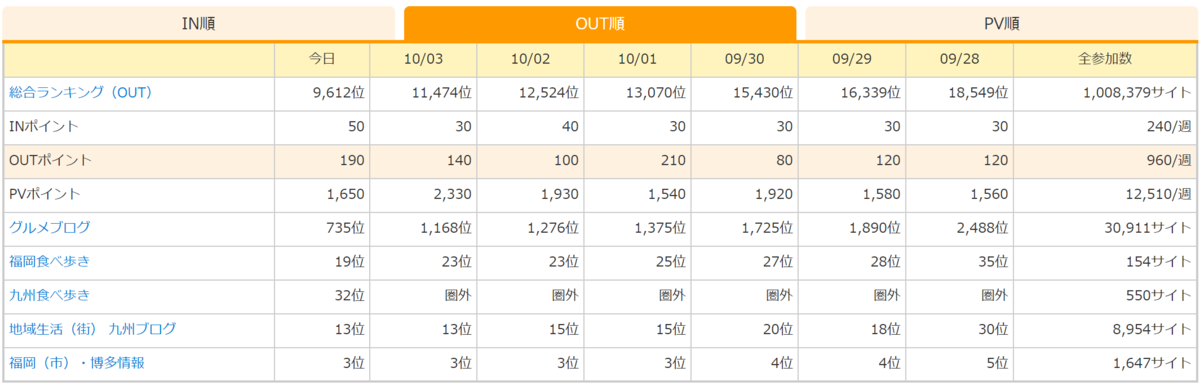Select the 1,725位 gourmet rank cell

point(745,228)
